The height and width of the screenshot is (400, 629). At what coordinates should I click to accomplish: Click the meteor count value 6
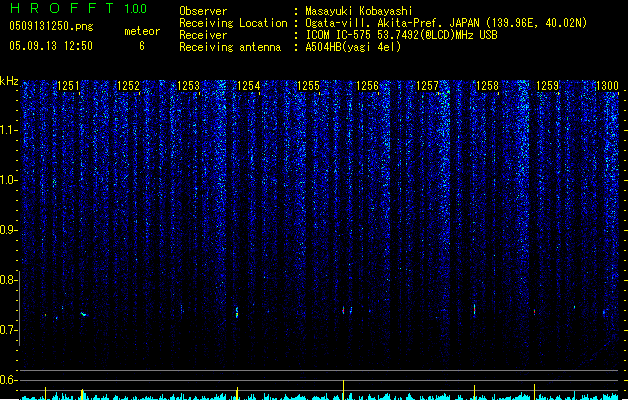coord(142,46)
